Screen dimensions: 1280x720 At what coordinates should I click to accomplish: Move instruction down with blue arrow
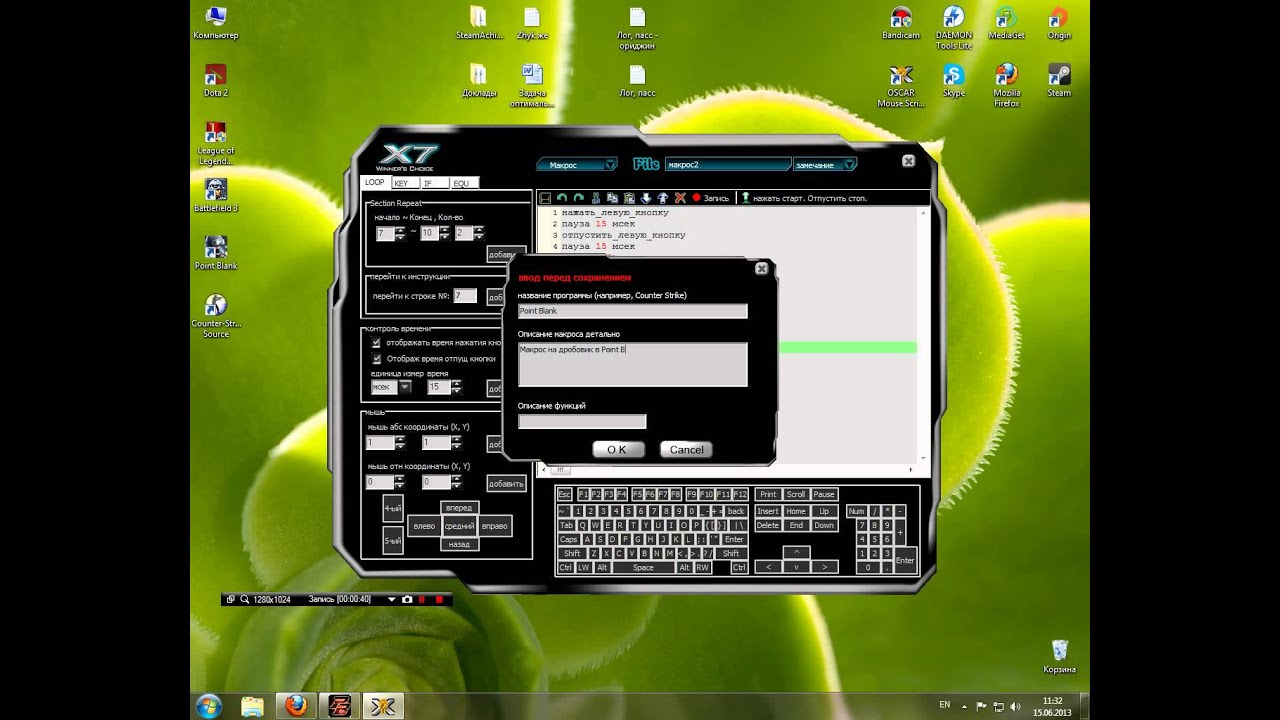(646, 198)
